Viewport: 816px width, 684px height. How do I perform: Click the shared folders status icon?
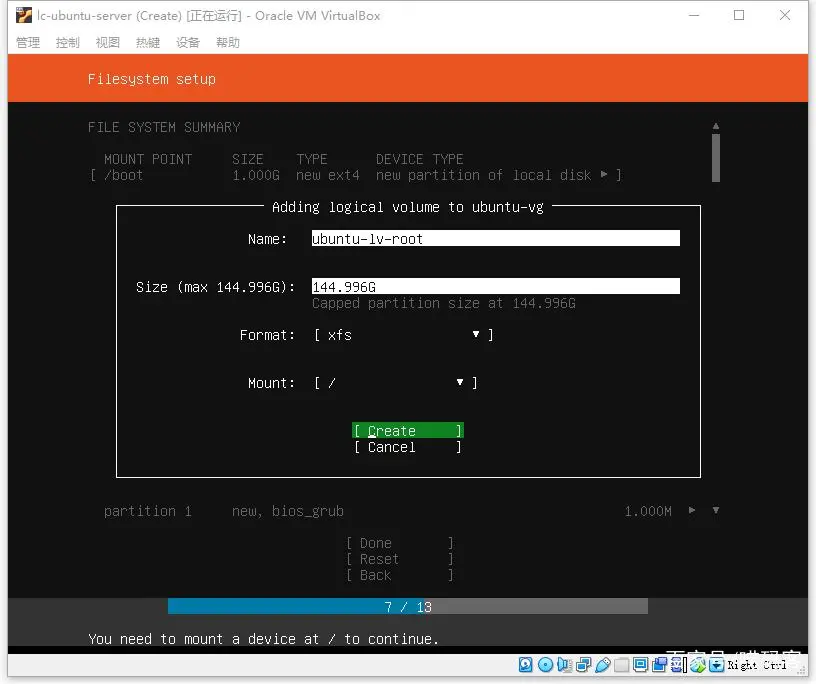621,664
